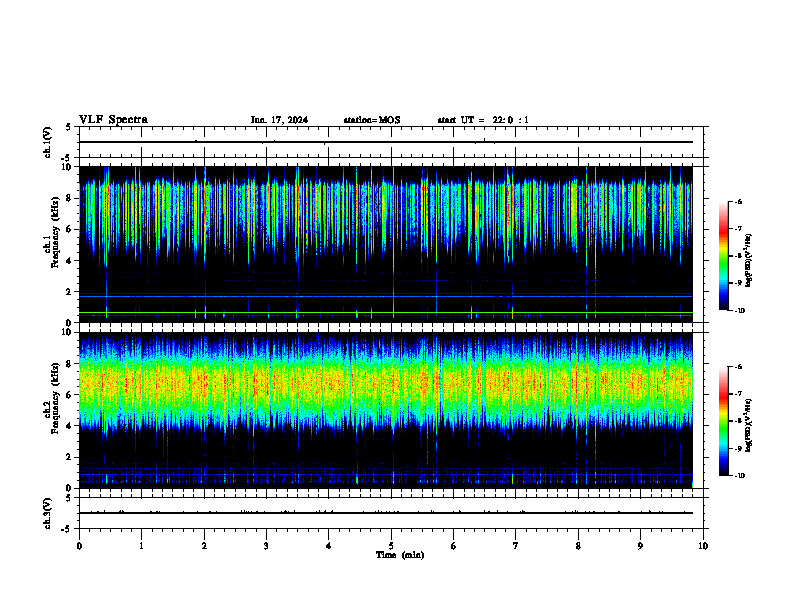The height and width of the screenshot is (612, 792).
Task: Click the ch.3 voltage waveform trace
Action: [x=386, y=513]
